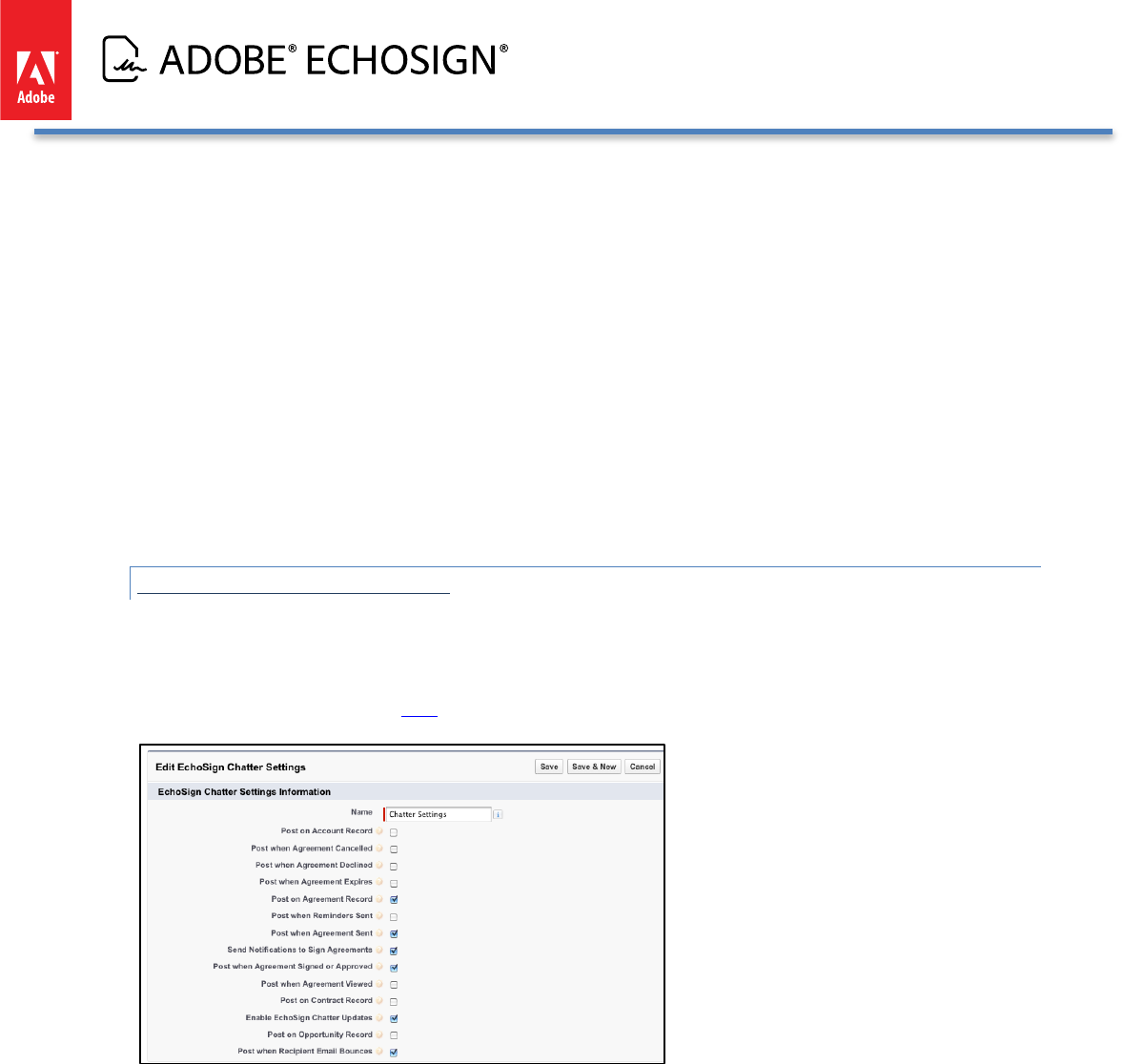Focus the Name field containing Chatter Settings
1123x1064 pixels.
click(438, 814)
